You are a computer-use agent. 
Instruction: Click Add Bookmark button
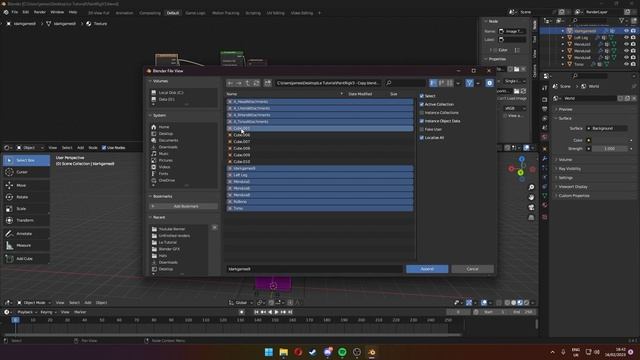coord(183,207)
